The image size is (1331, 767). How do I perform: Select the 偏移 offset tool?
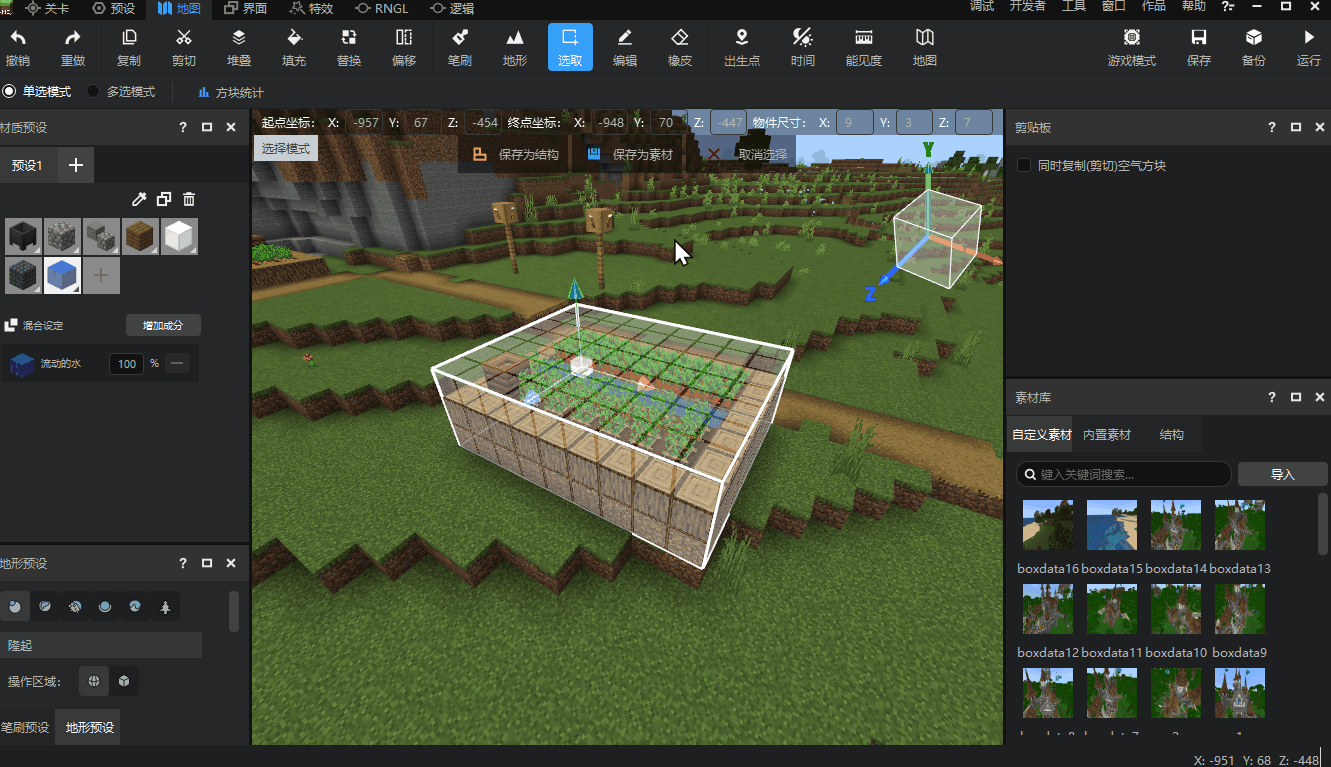pos(404,47)
